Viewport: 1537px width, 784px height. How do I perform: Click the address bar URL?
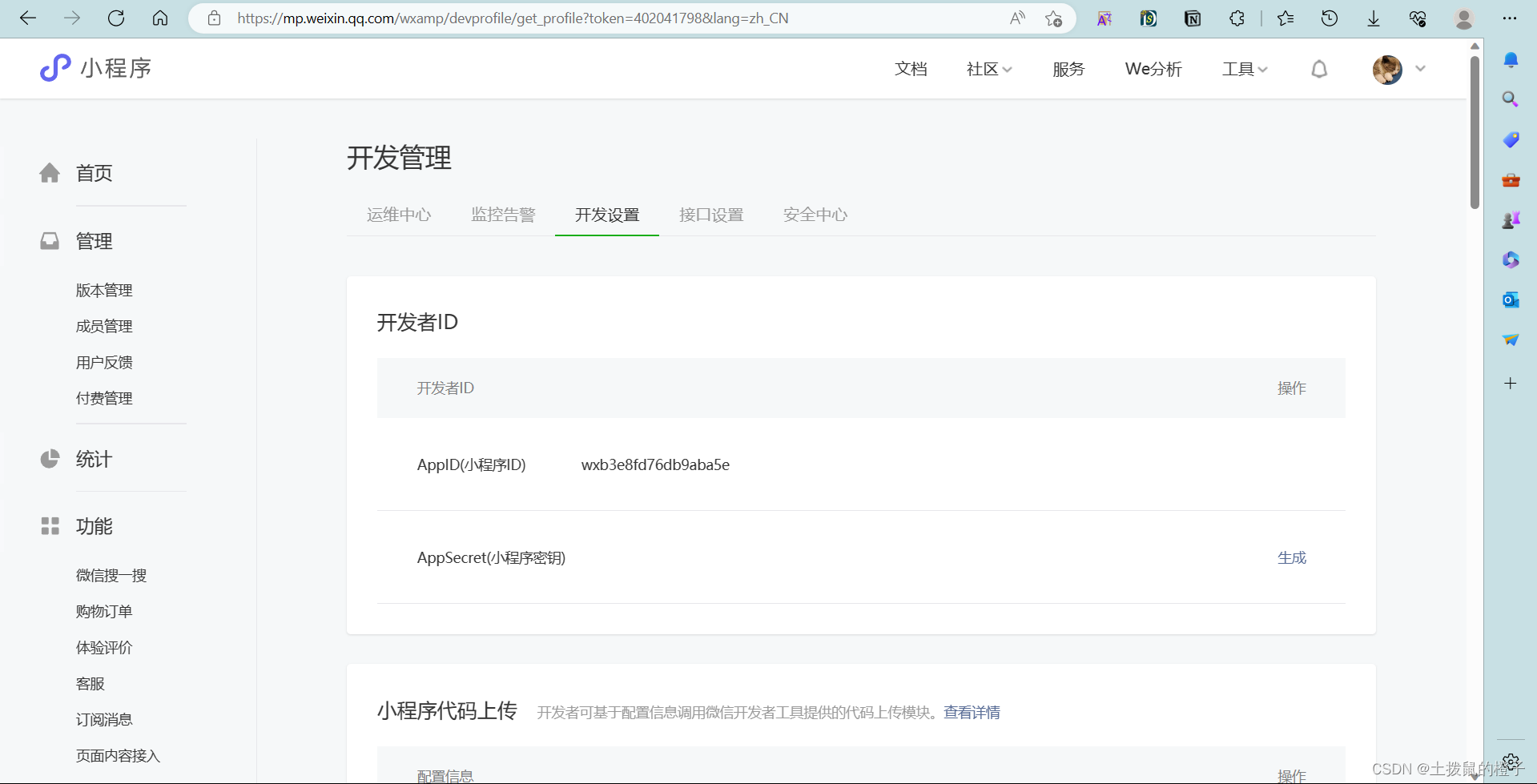tap(513, 18)
